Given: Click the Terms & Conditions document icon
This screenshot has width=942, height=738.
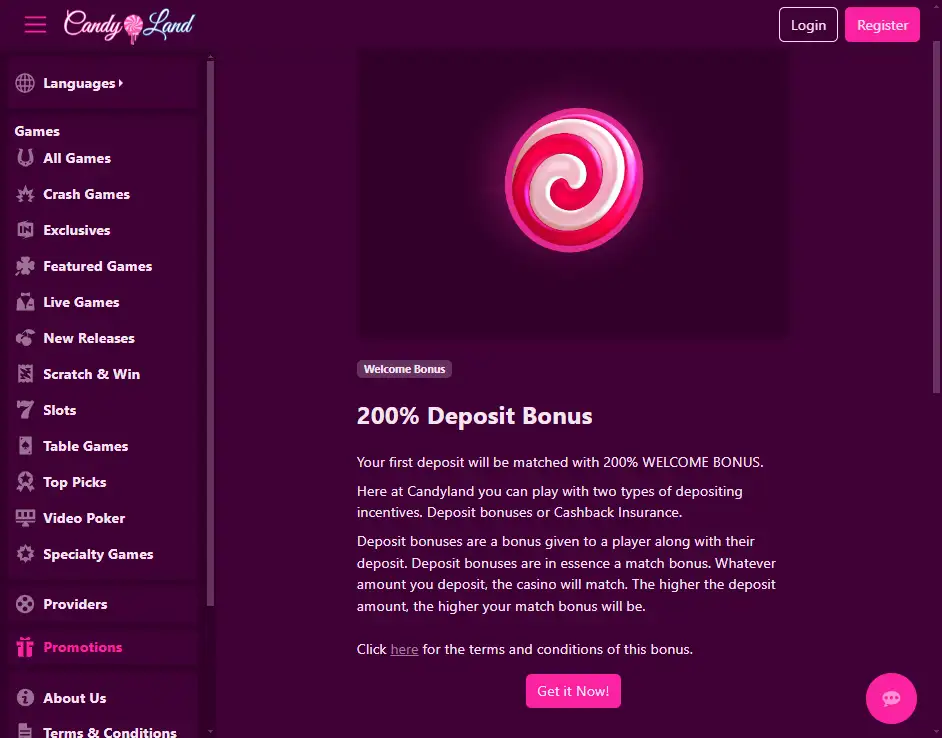Looking at the screenshot, I should click(x=25, y=731).
